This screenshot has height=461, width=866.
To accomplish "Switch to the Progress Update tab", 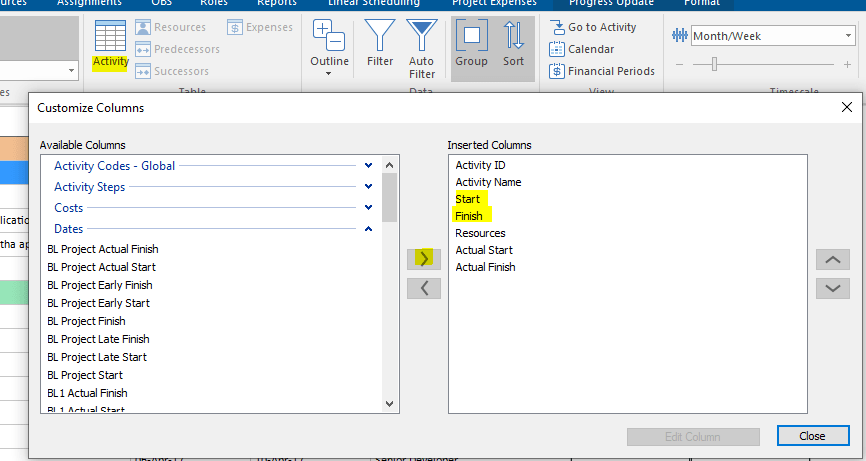I will click(x=611, y=3).
